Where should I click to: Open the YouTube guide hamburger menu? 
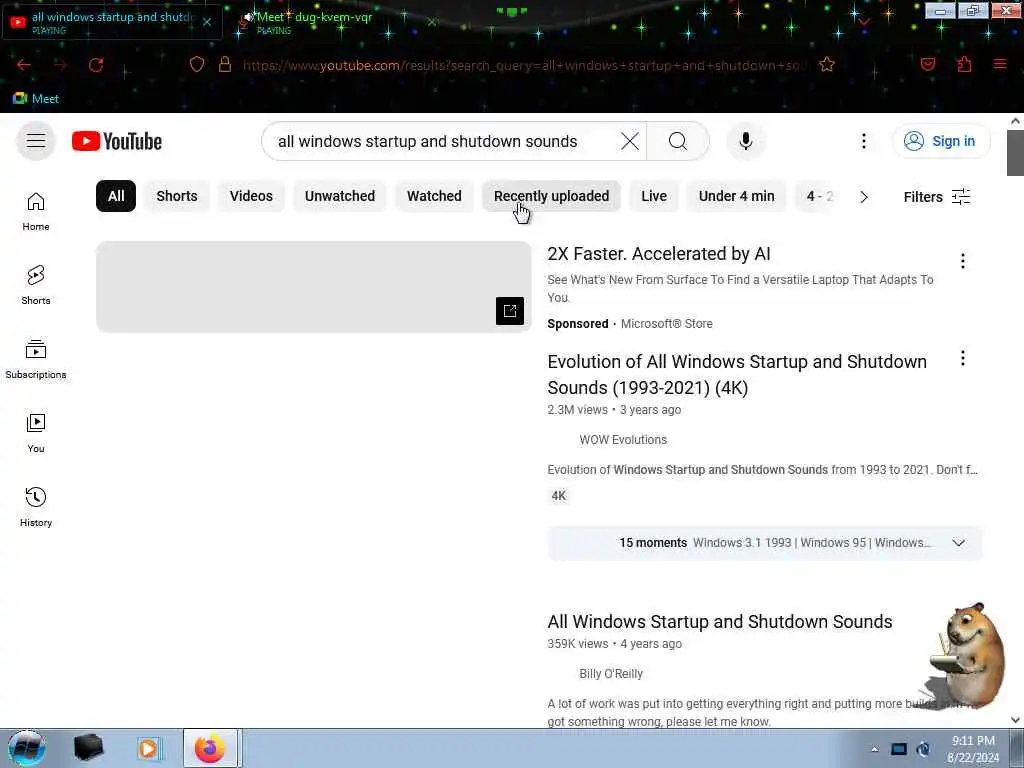click(x=36, y=141)
